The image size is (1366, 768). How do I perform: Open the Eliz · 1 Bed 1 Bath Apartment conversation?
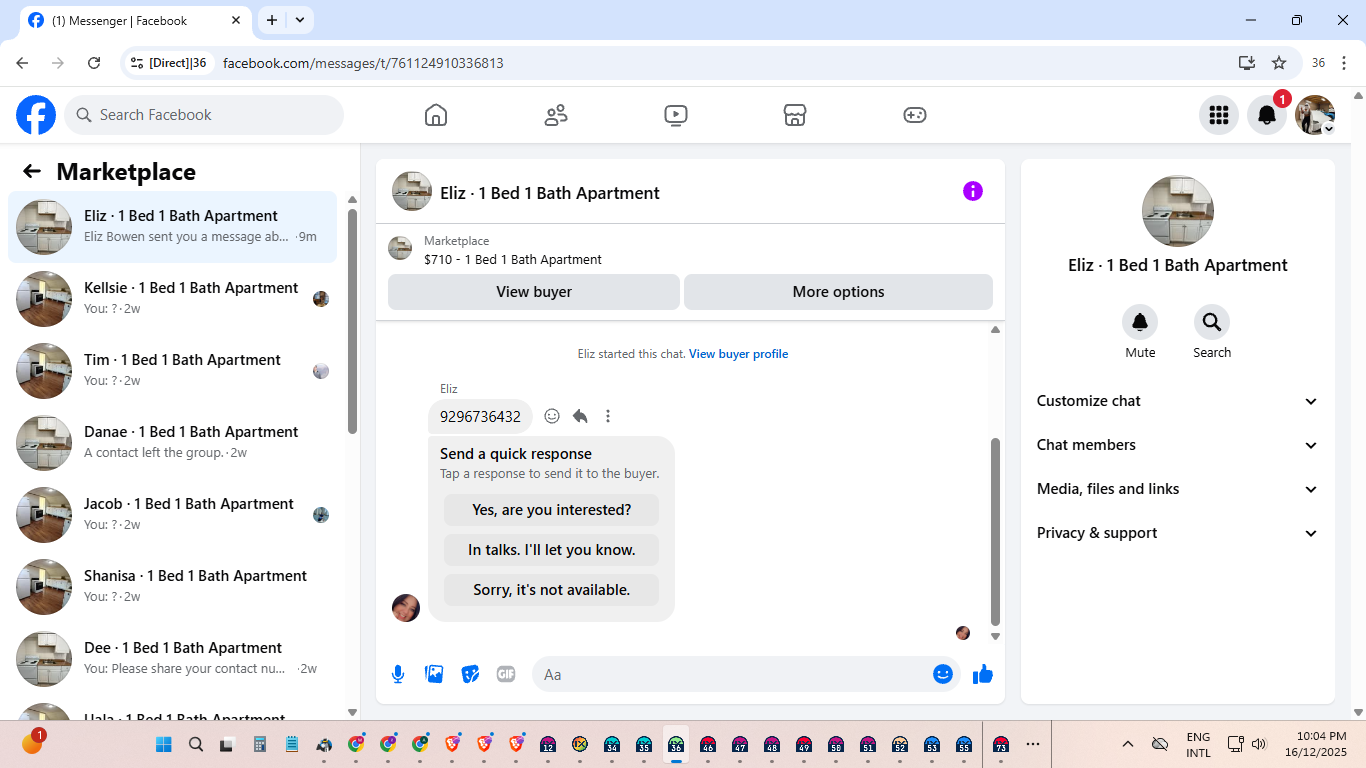pyautogui.click(x=172, y=227)
